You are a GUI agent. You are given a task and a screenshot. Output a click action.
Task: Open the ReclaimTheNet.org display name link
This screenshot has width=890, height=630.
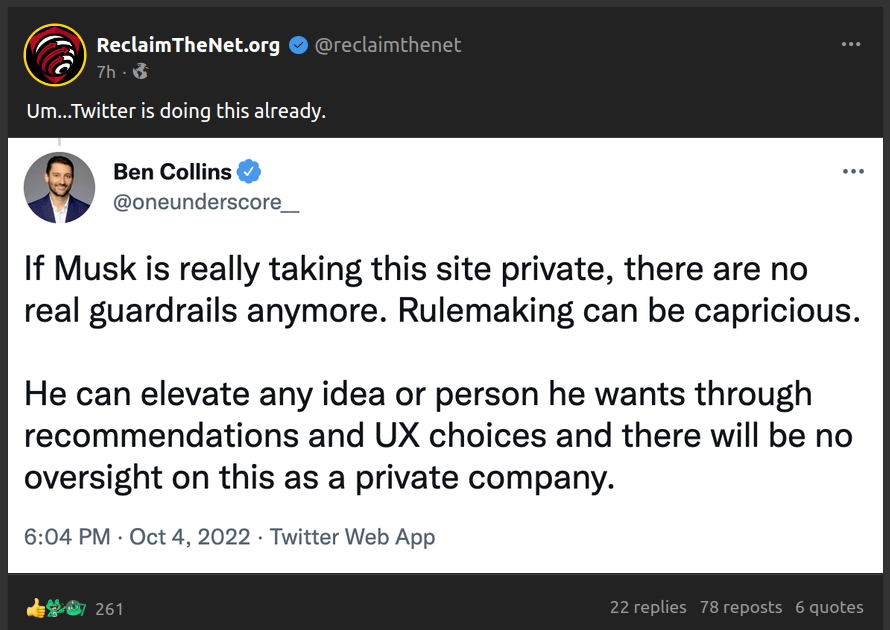click(x=188, y=45)
